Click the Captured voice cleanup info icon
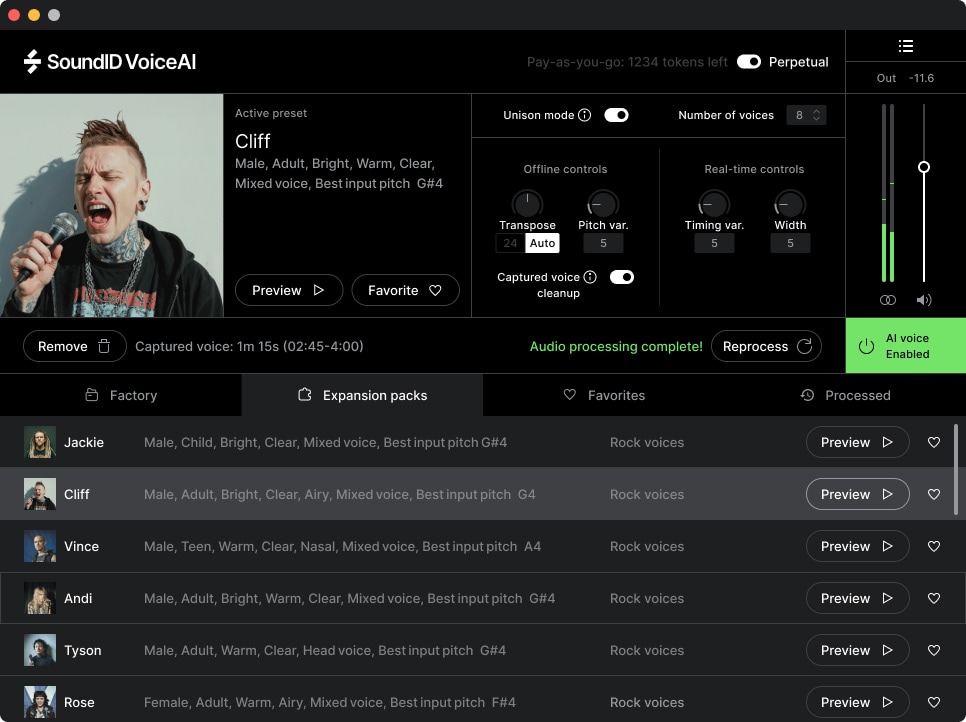Screen dimensions: 966x722 pyautogui.click(x=590, y=277)
